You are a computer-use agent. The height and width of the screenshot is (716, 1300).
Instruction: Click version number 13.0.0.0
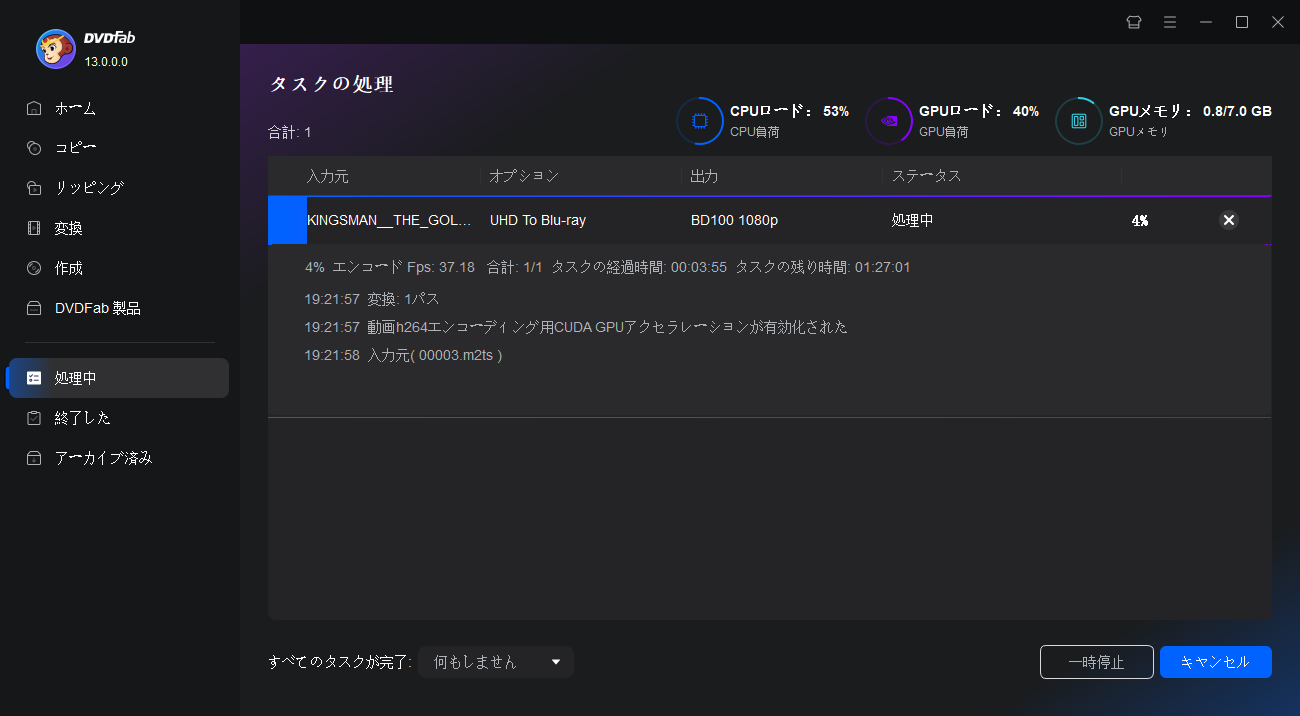click(106, 62)
